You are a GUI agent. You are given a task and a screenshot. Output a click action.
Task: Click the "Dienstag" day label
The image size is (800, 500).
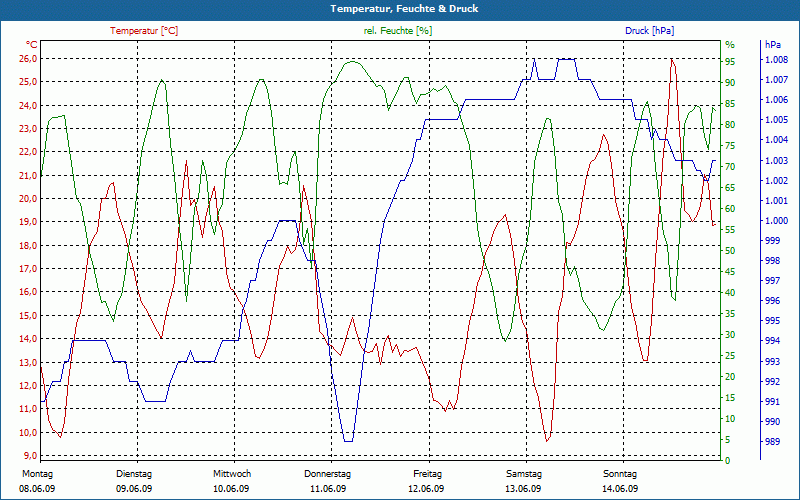point(134,474)
